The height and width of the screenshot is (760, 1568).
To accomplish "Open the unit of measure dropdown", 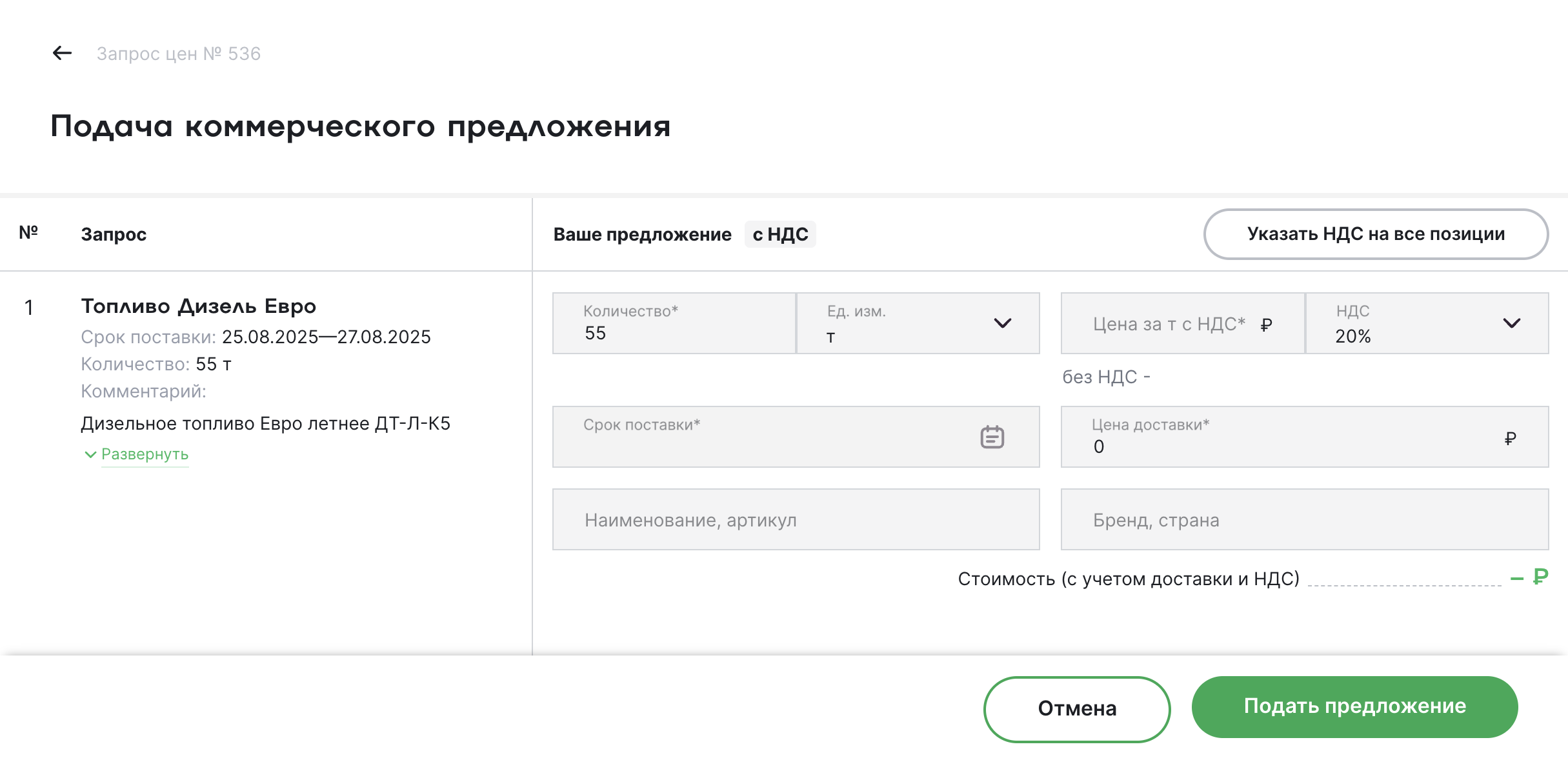I will [x=918, y=323].
